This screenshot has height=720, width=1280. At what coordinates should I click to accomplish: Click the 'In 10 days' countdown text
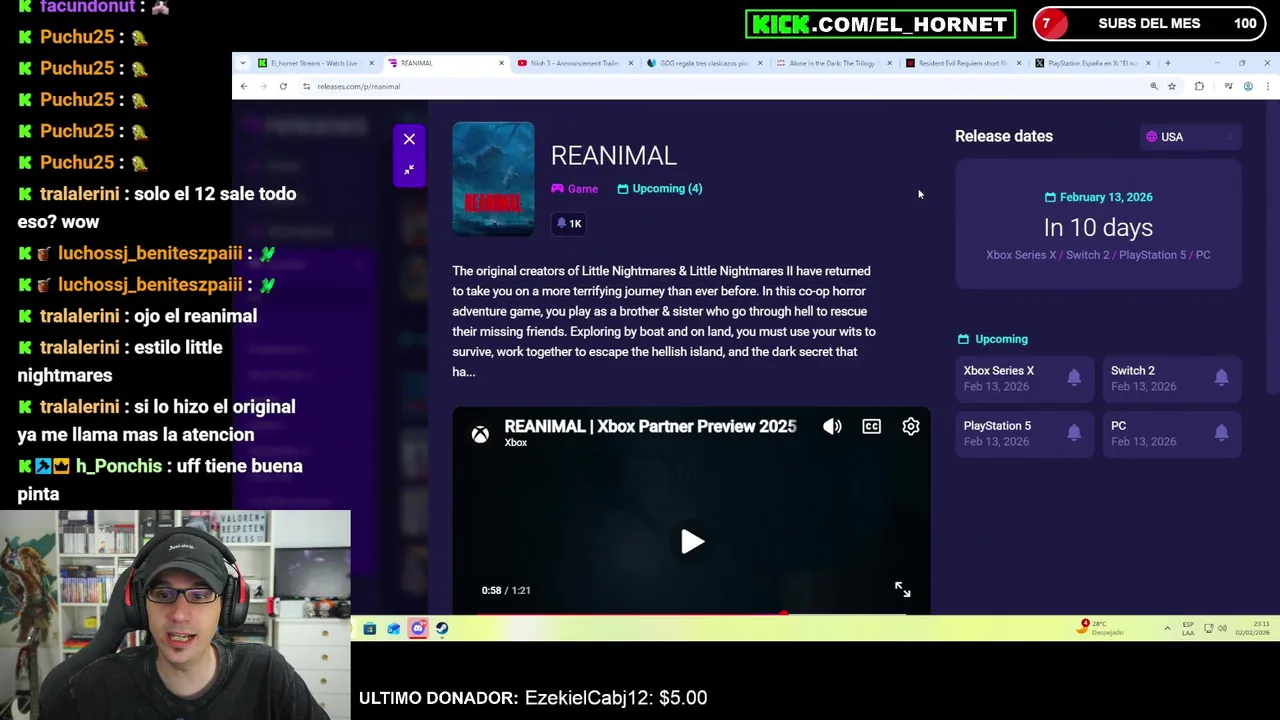pyautogui.click(x=1098, y=228)
